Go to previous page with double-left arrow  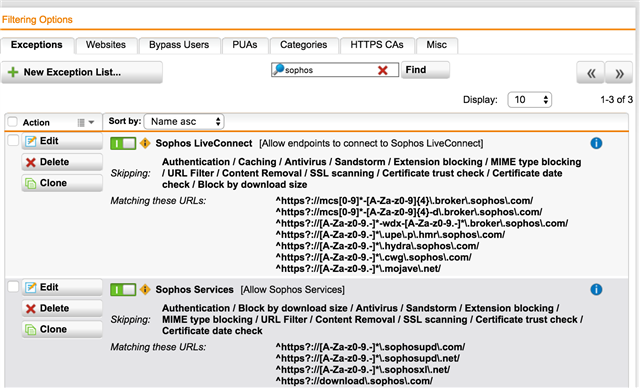click(591, 73)
